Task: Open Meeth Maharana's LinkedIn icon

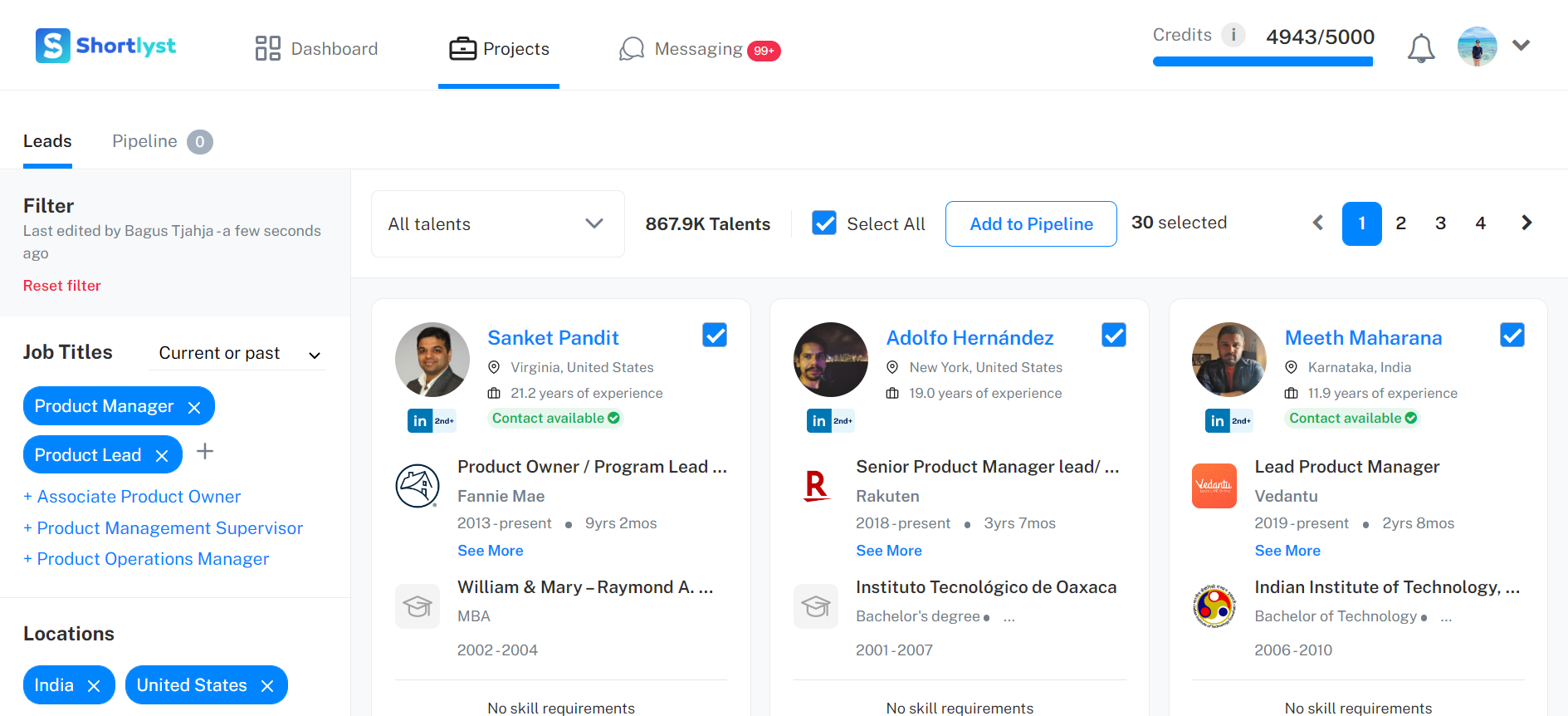Action: pyautogui.click(x=1217, y=421)
